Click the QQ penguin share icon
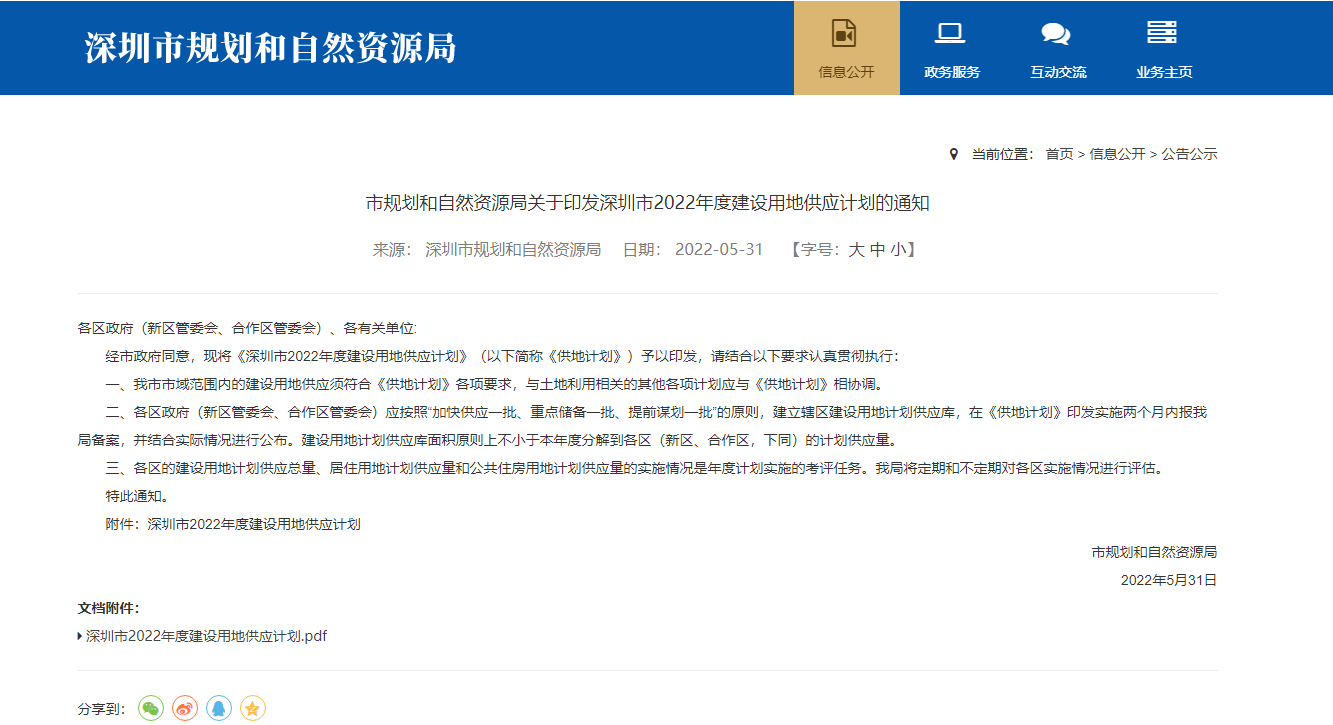Image resolution: width=1333 pixels, height=725 pixels. (x=219, y=708)
